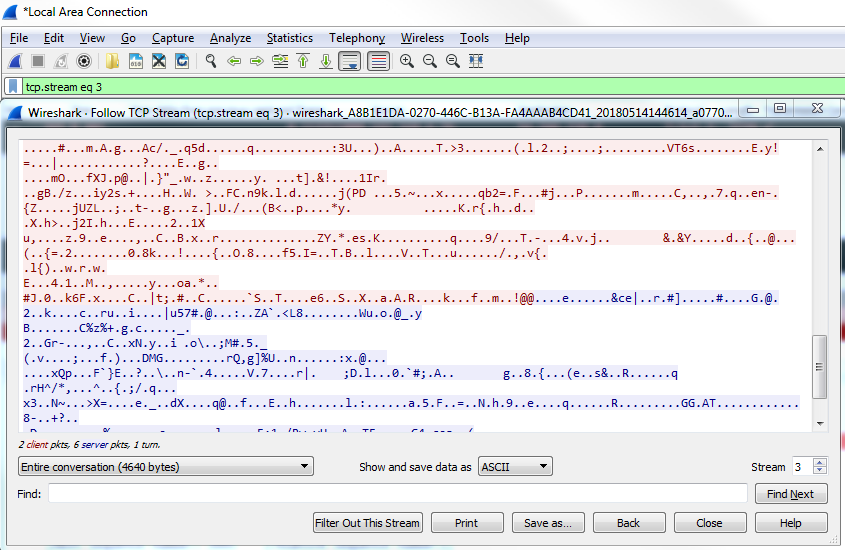This screenshot has width=845, height=550.
Task: Jump to first packet icon
Action: click(303, 61)
